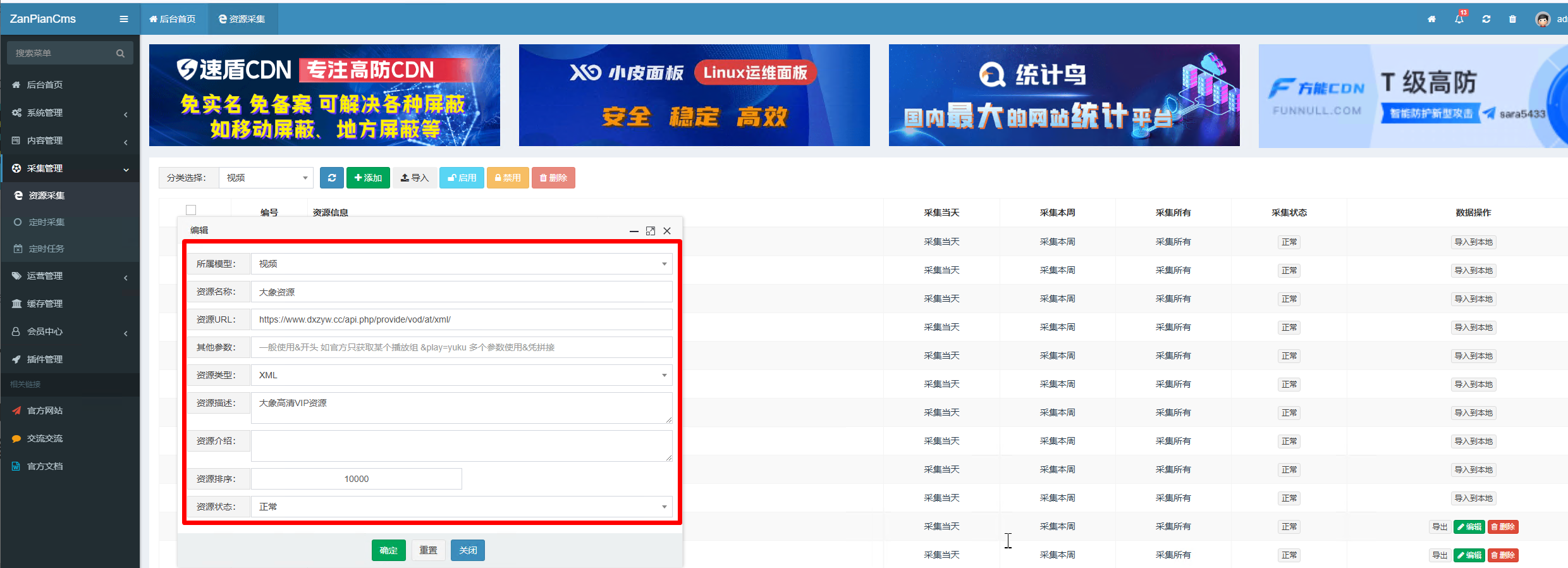Collapse 采集管理 sidebar menu
This screenshot has height=568, width=1568.
pos(70,168)
